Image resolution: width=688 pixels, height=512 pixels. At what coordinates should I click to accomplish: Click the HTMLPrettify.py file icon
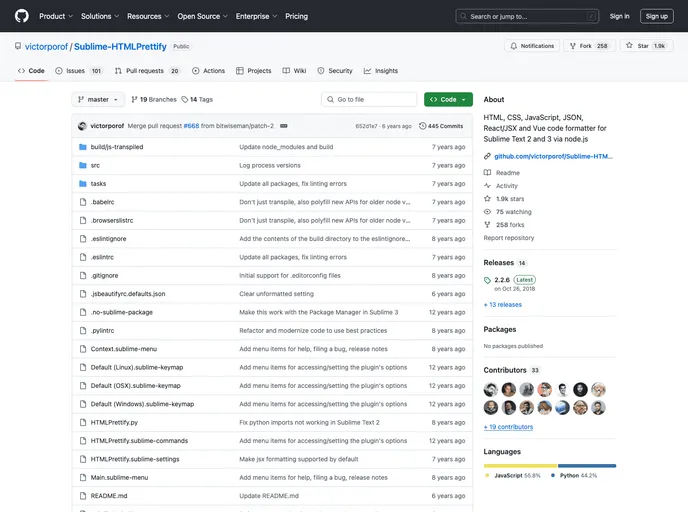[83, 422]
